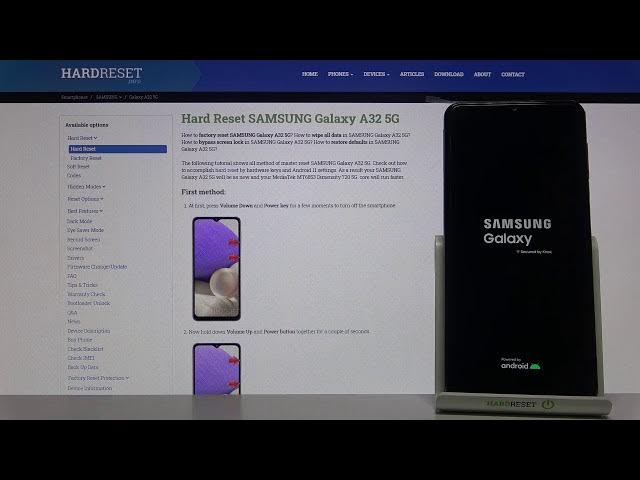Select highlighted Hard Reset sidebar entry
This screenshot has height=480, width=640.
coord(118,149)
